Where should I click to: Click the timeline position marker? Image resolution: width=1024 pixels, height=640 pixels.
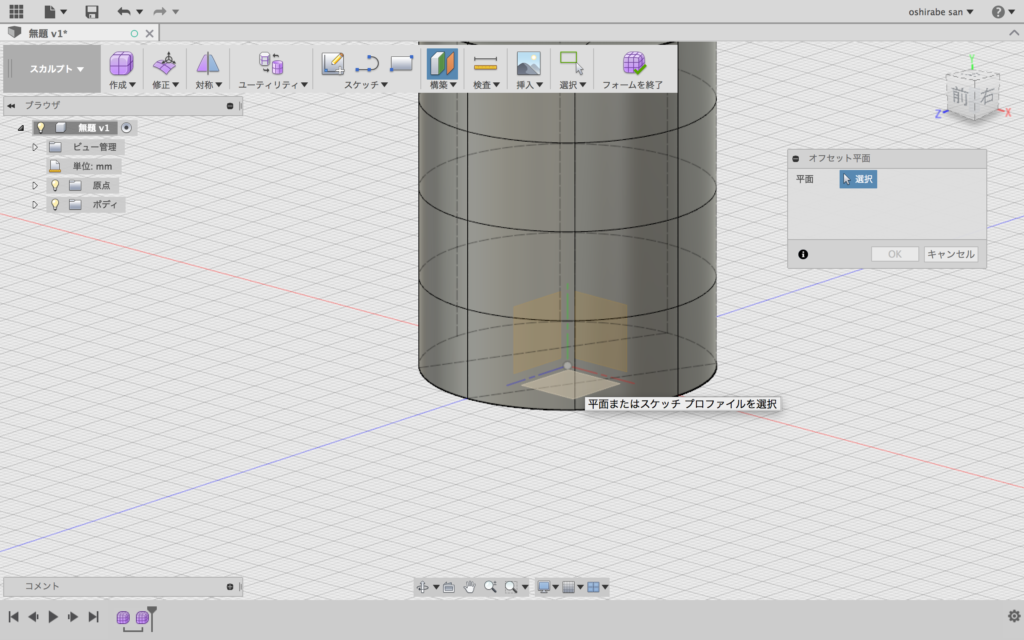coord(152,616)
